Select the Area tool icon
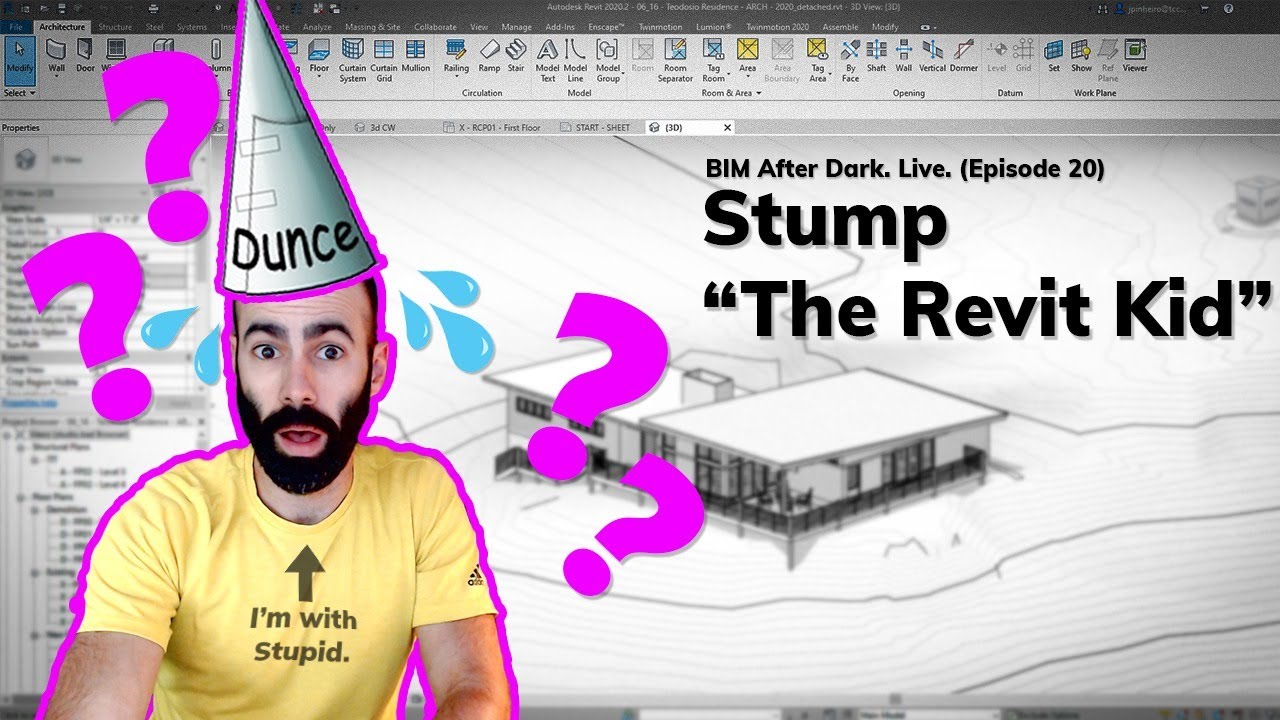This screenshot has width=1280, height=720. [747, 49]
